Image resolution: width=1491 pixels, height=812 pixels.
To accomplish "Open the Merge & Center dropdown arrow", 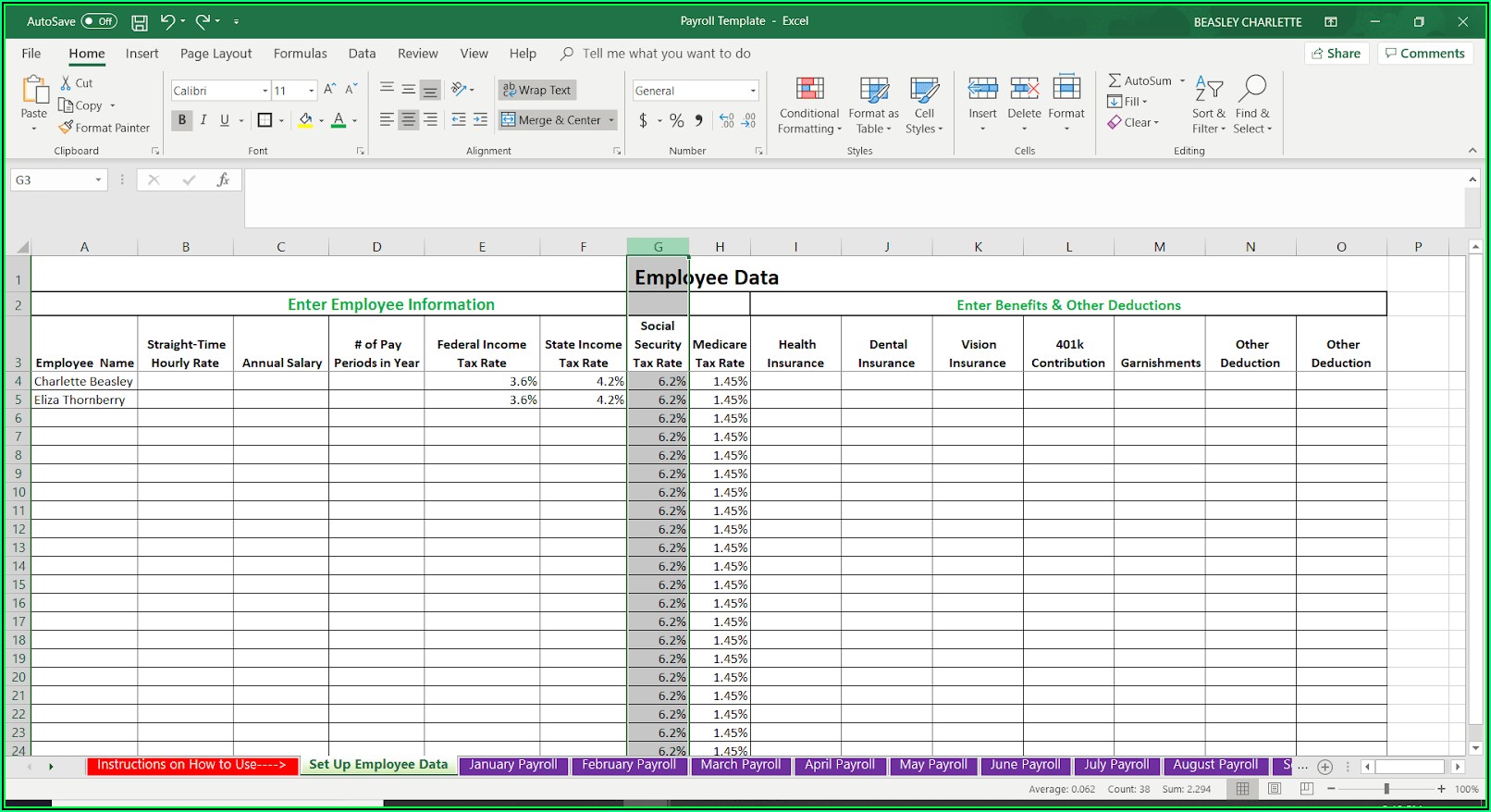I will pyautogui.click(x=611, y=120).
